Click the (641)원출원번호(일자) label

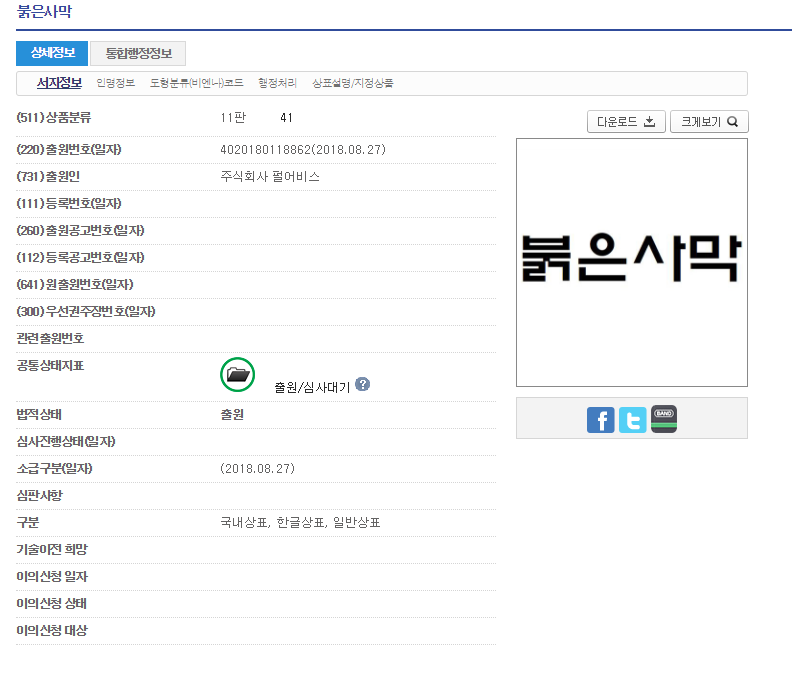75,284
